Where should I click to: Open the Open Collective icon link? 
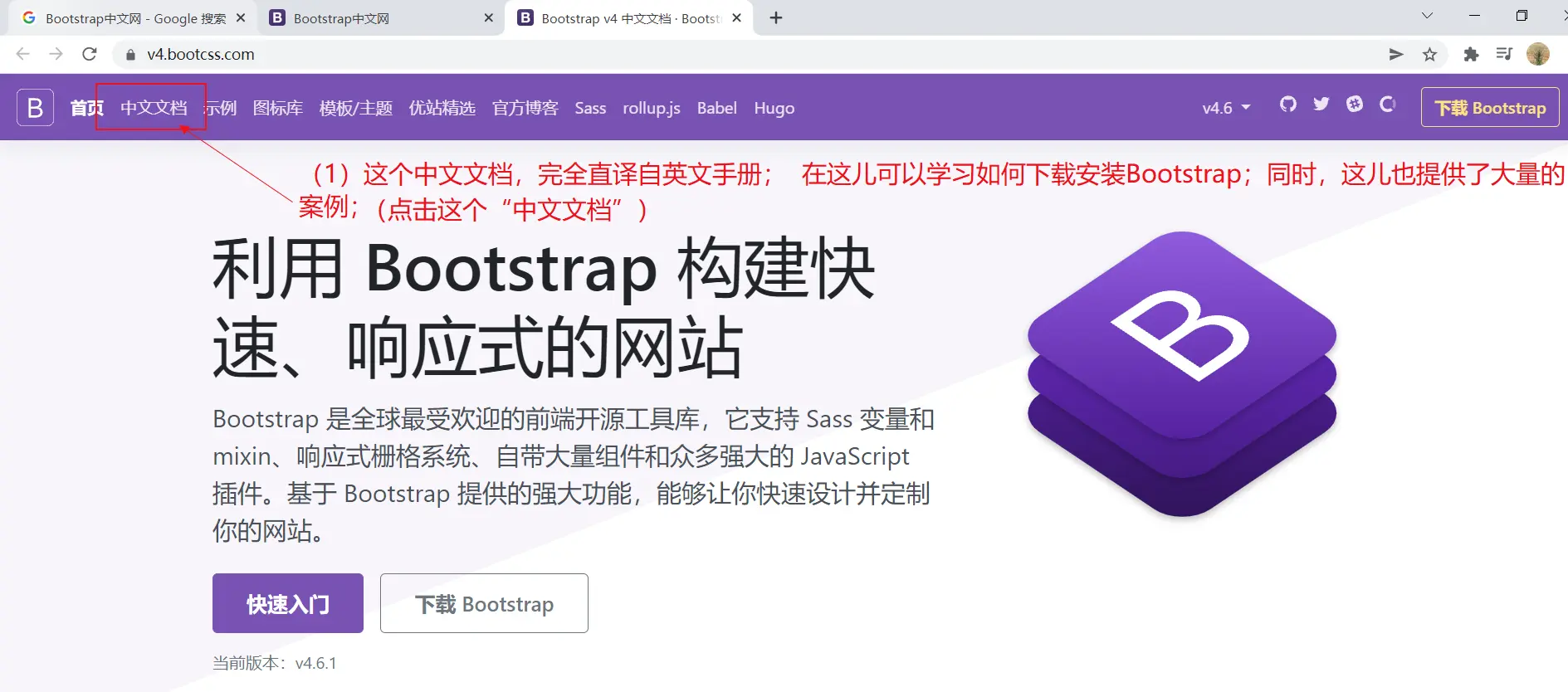click(1388, 104)
